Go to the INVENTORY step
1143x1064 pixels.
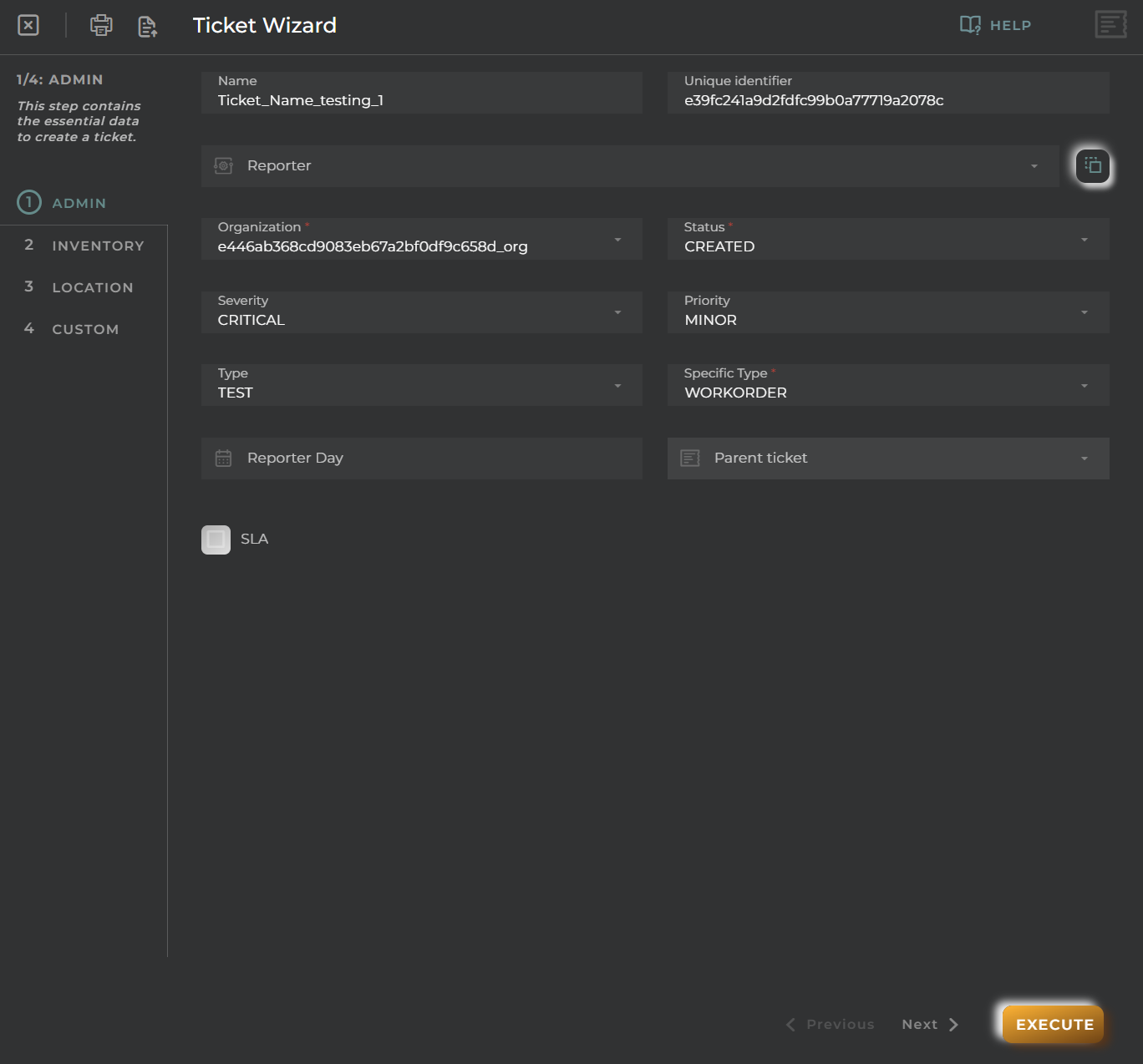pyautogui.click(x=84, y=246)
